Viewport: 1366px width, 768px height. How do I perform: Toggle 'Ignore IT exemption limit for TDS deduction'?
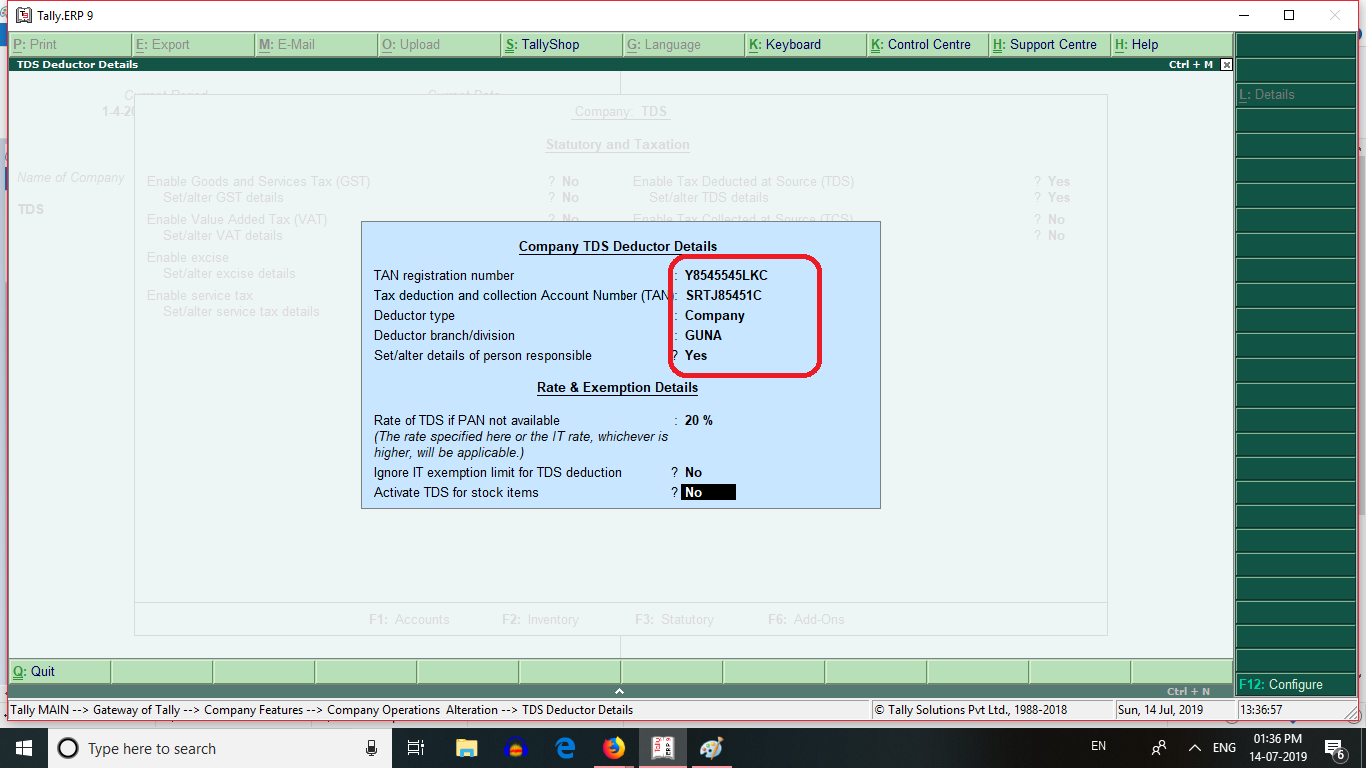tap(693, 471)
